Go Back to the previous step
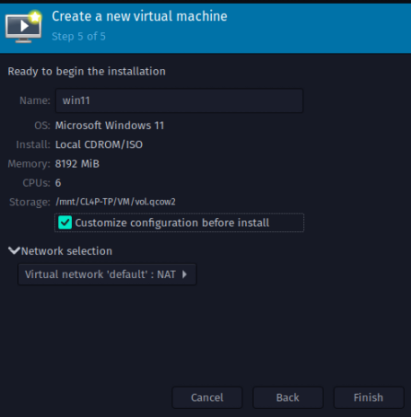The image size is (411, 417). click(x=288, y=397)
